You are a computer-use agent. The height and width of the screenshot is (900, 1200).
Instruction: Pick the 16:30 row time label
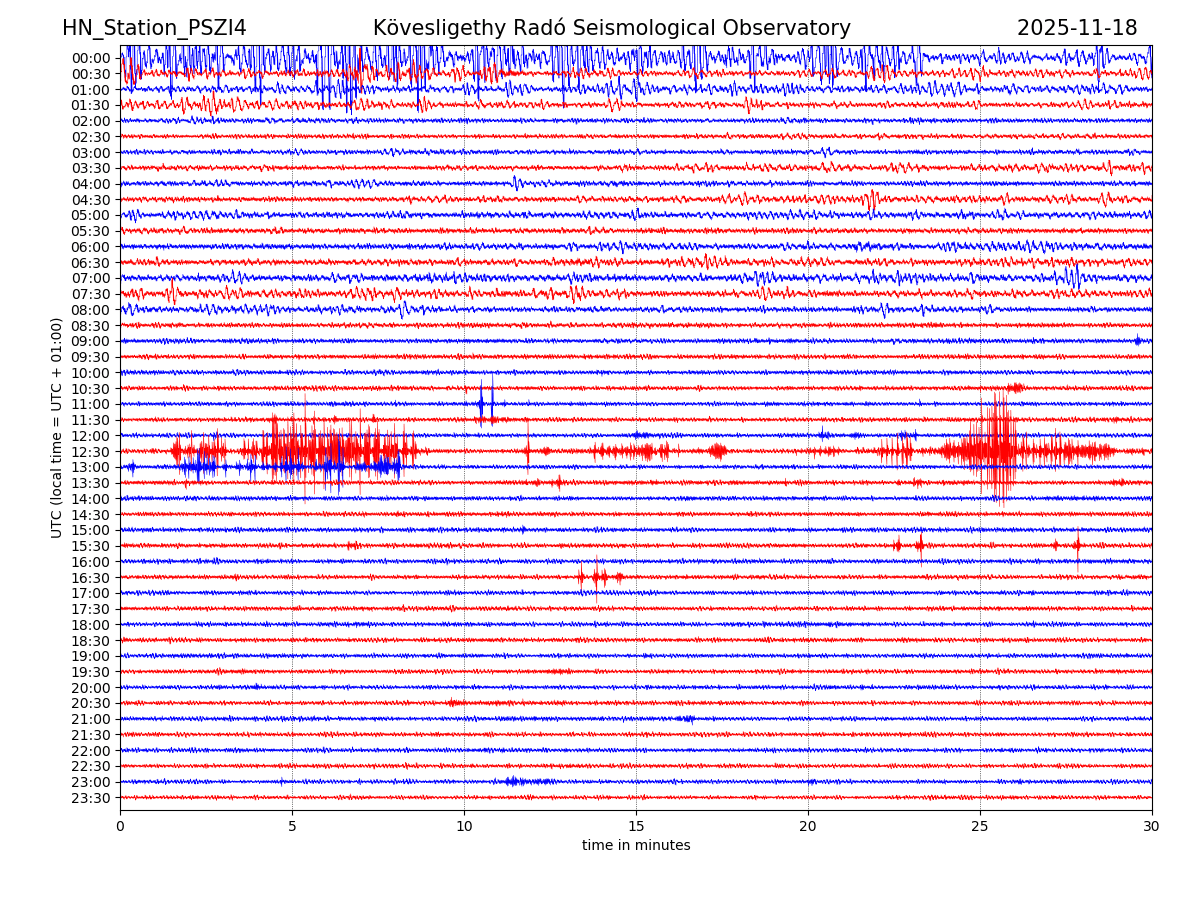90,578
